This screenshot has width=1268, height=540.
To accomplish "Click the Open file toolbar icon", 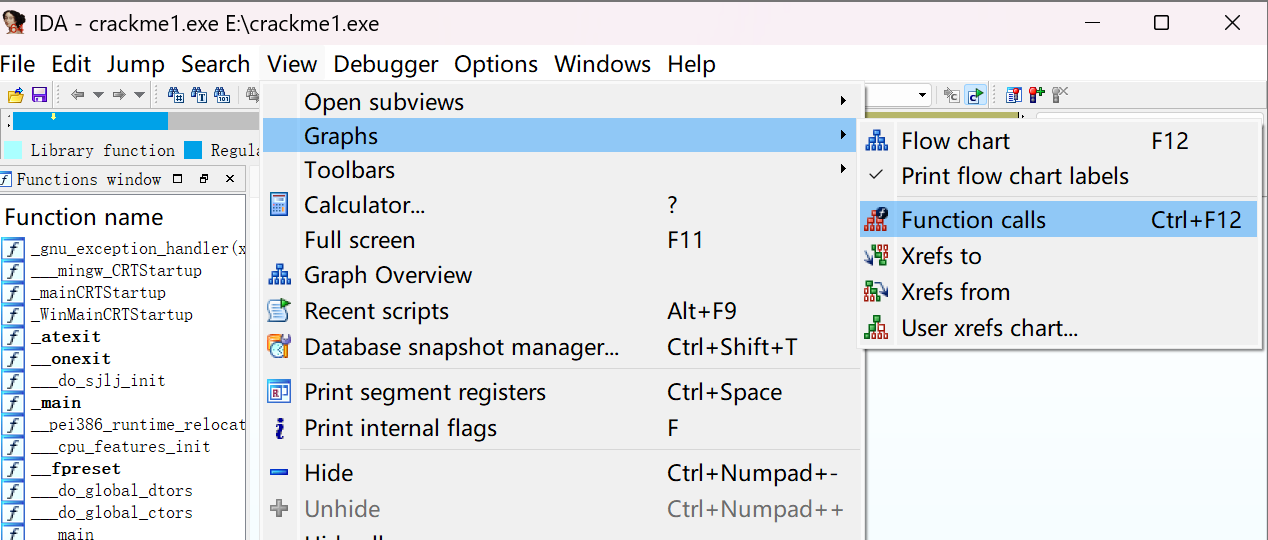I will click(15, 95).
